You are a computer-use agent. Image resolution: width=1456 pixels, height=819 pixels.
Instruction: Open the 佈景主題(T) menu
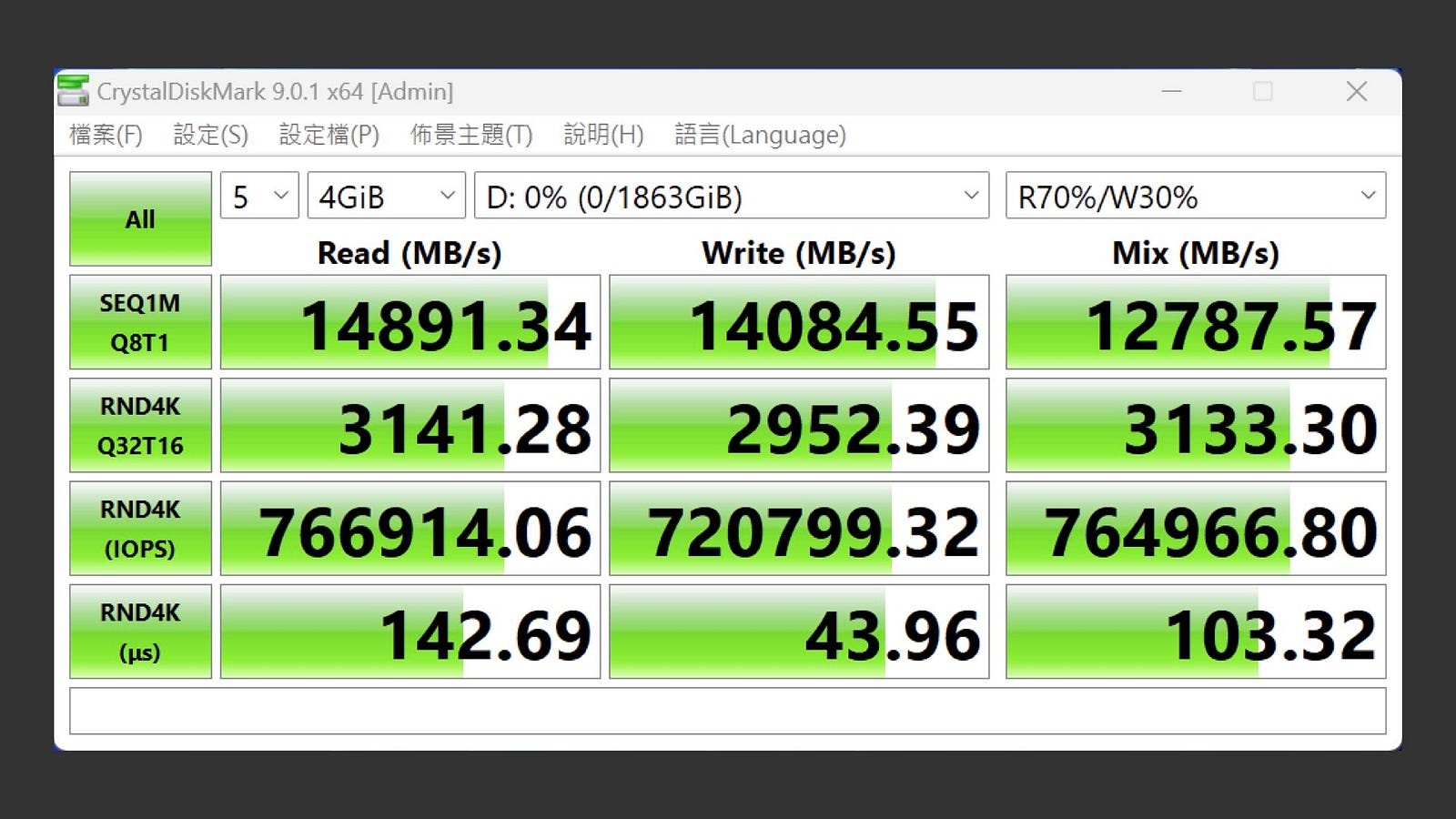point(471,135)
